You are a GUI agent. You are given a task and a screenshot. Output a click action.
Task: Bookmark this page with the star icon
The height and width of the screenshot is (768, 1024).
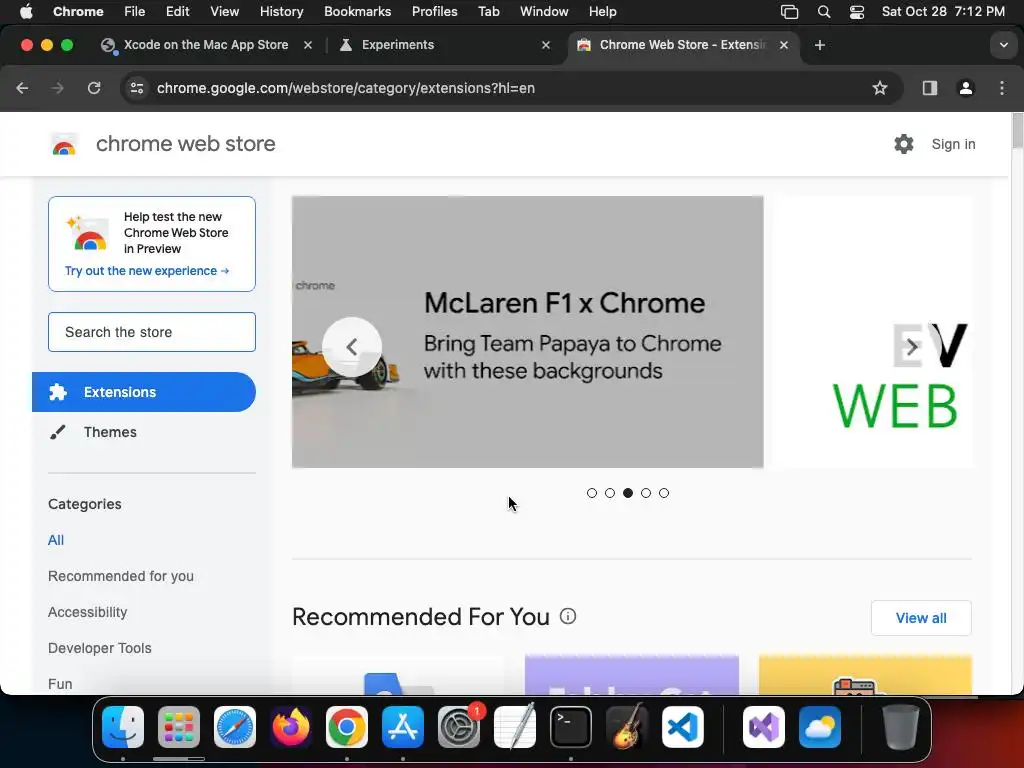click(880, 88)
